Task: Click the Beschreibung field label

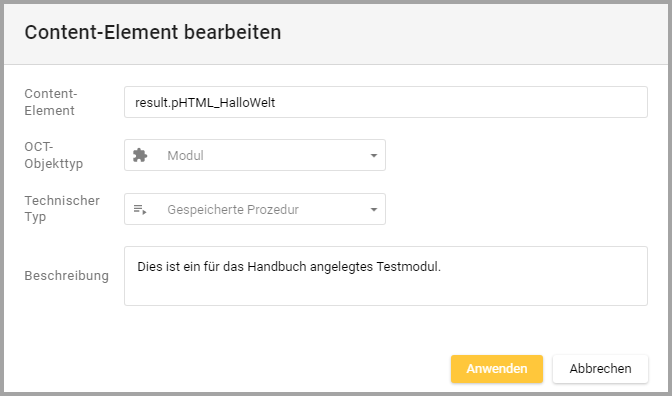Action: coord(66,276)
